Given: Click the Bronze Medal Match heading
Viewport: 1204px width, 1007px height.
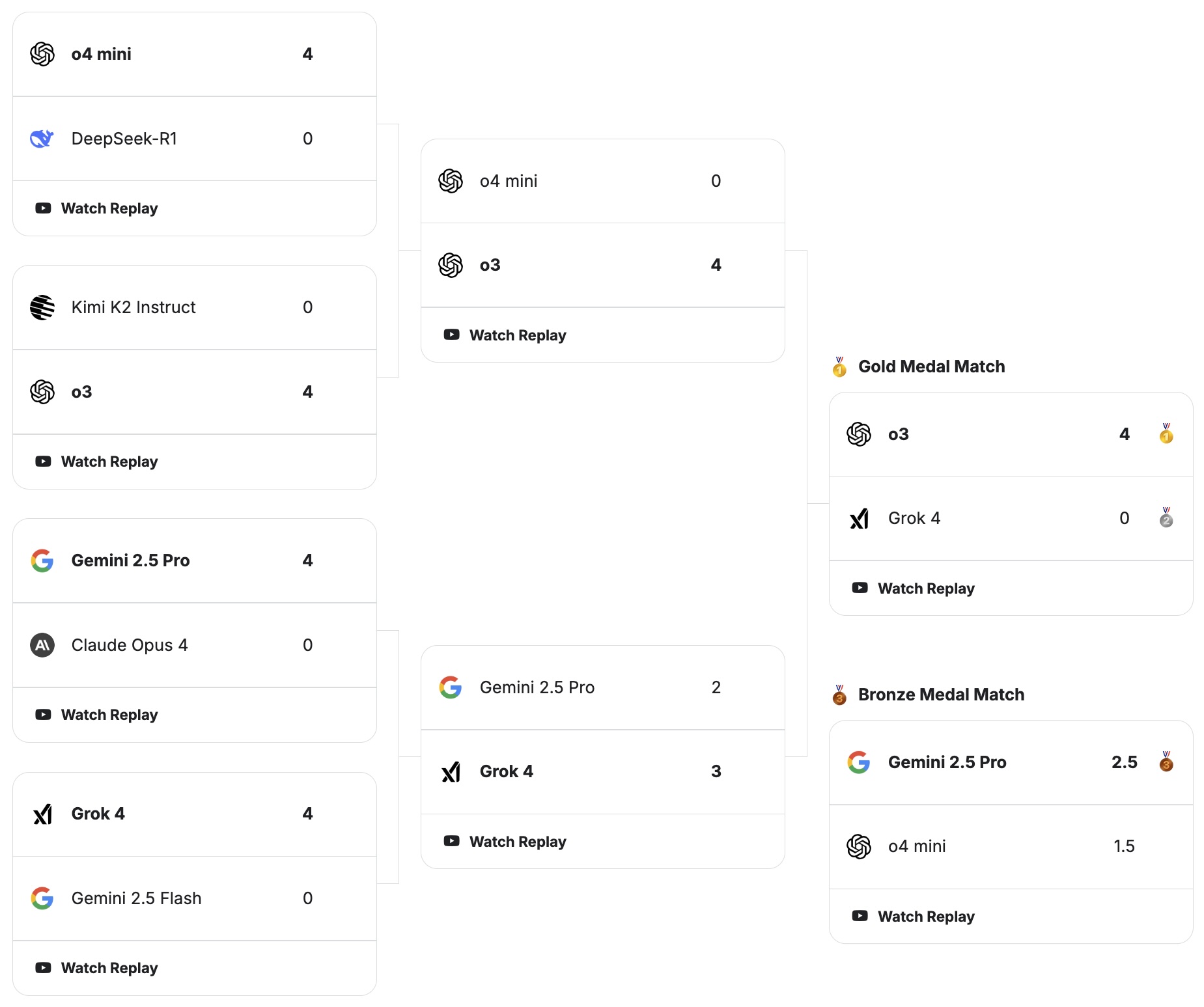Looking at the screenshot, I should 942,695.
